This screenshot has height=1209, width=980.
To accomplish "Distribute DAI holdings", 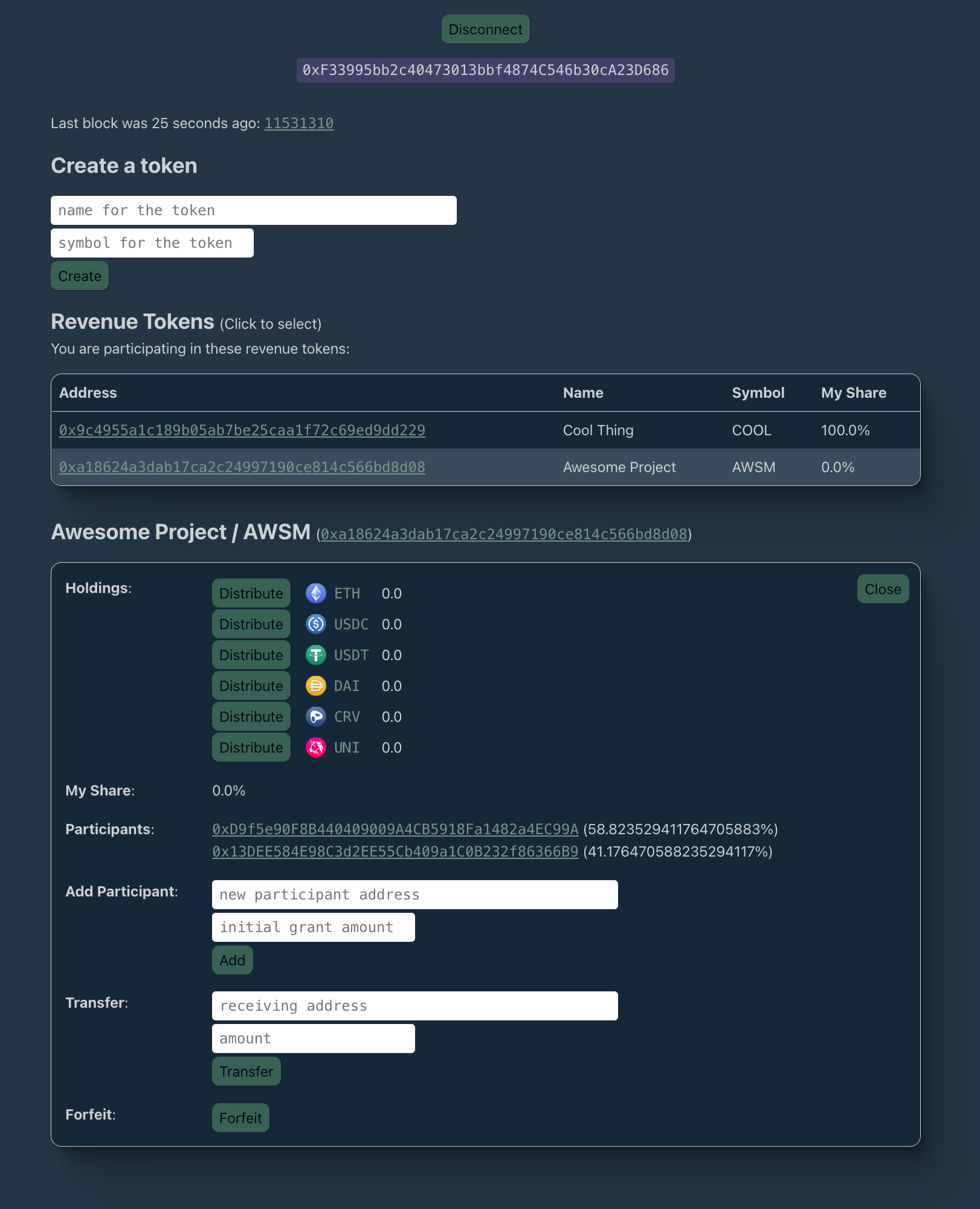I will coord(251,686).
